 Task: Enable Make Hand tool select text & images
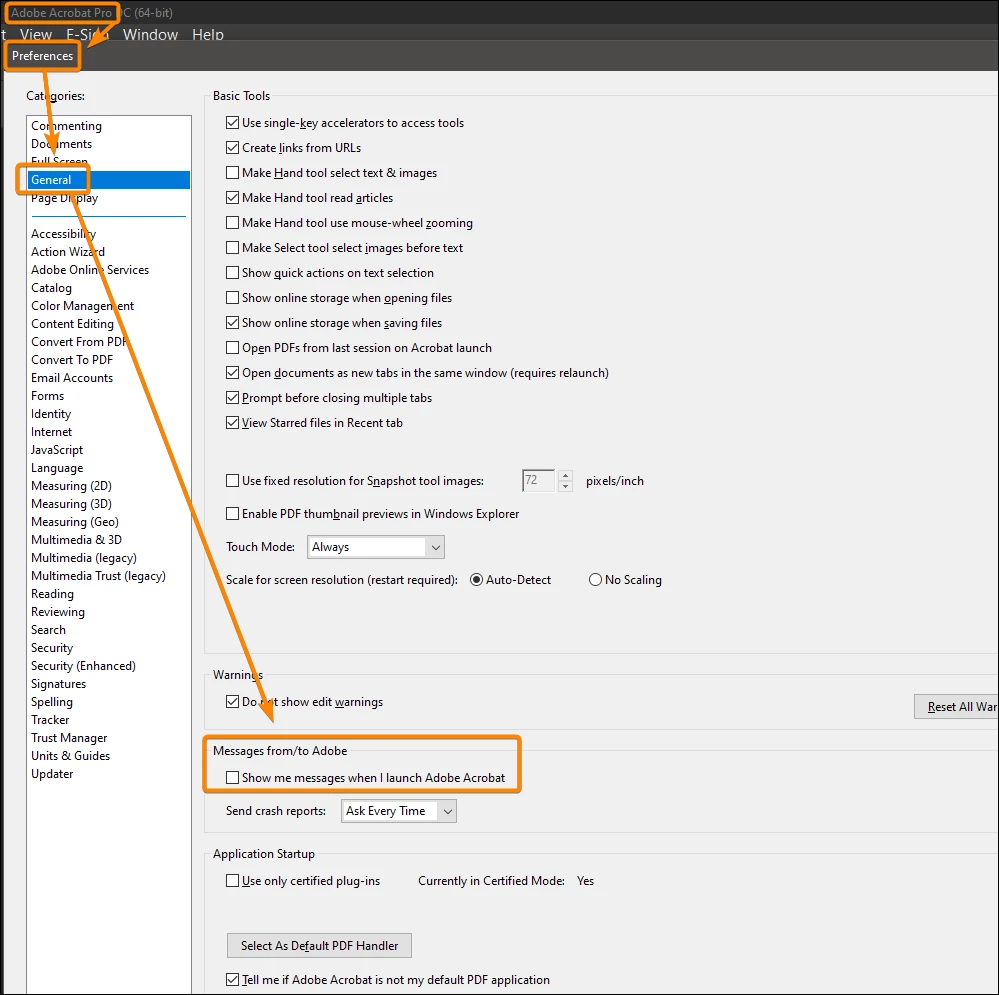(x=233, y=173)
